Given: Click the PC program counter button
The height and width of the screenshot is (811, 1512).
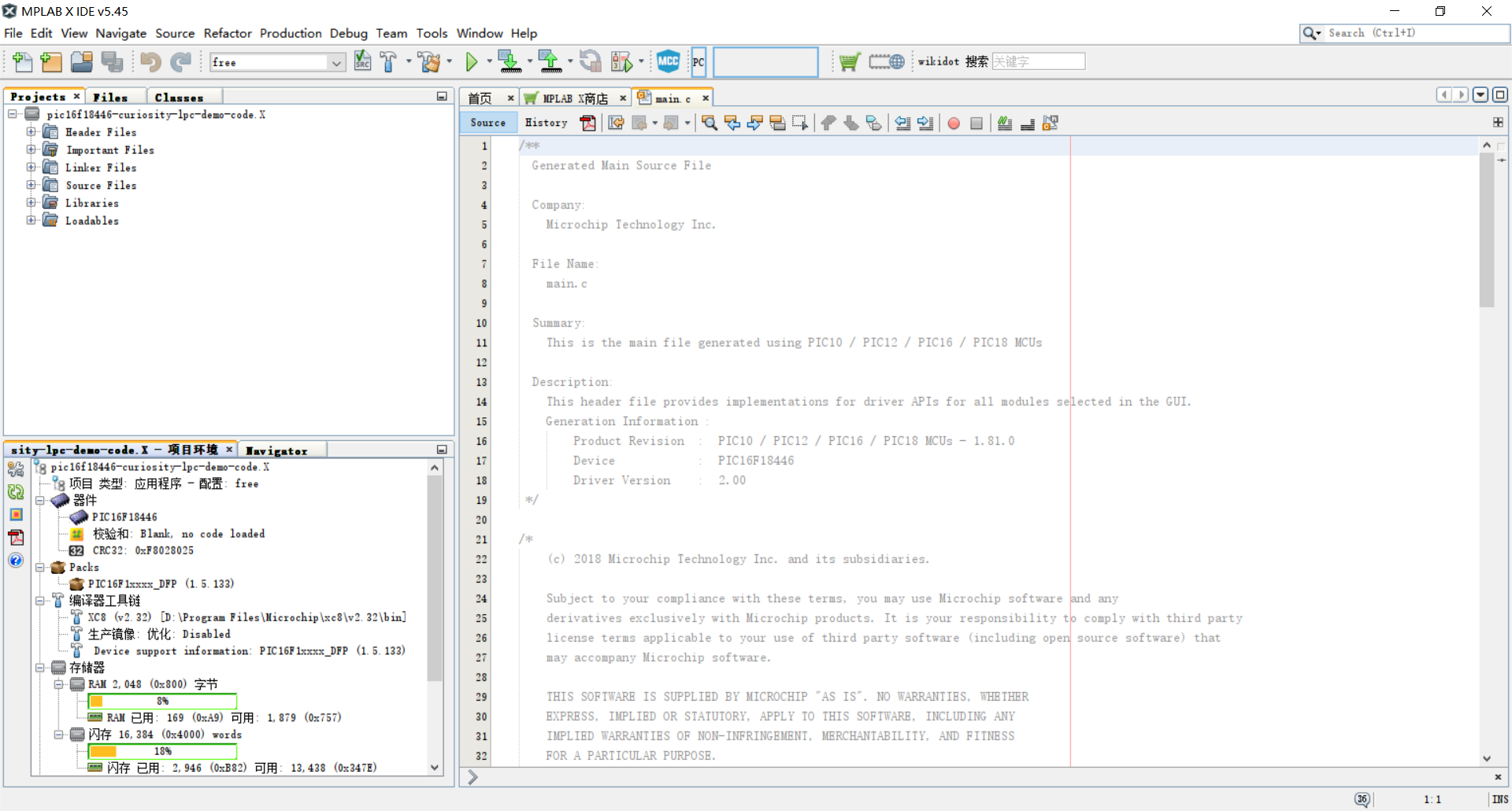Looking at the screenshot, I should coord(699,61).
